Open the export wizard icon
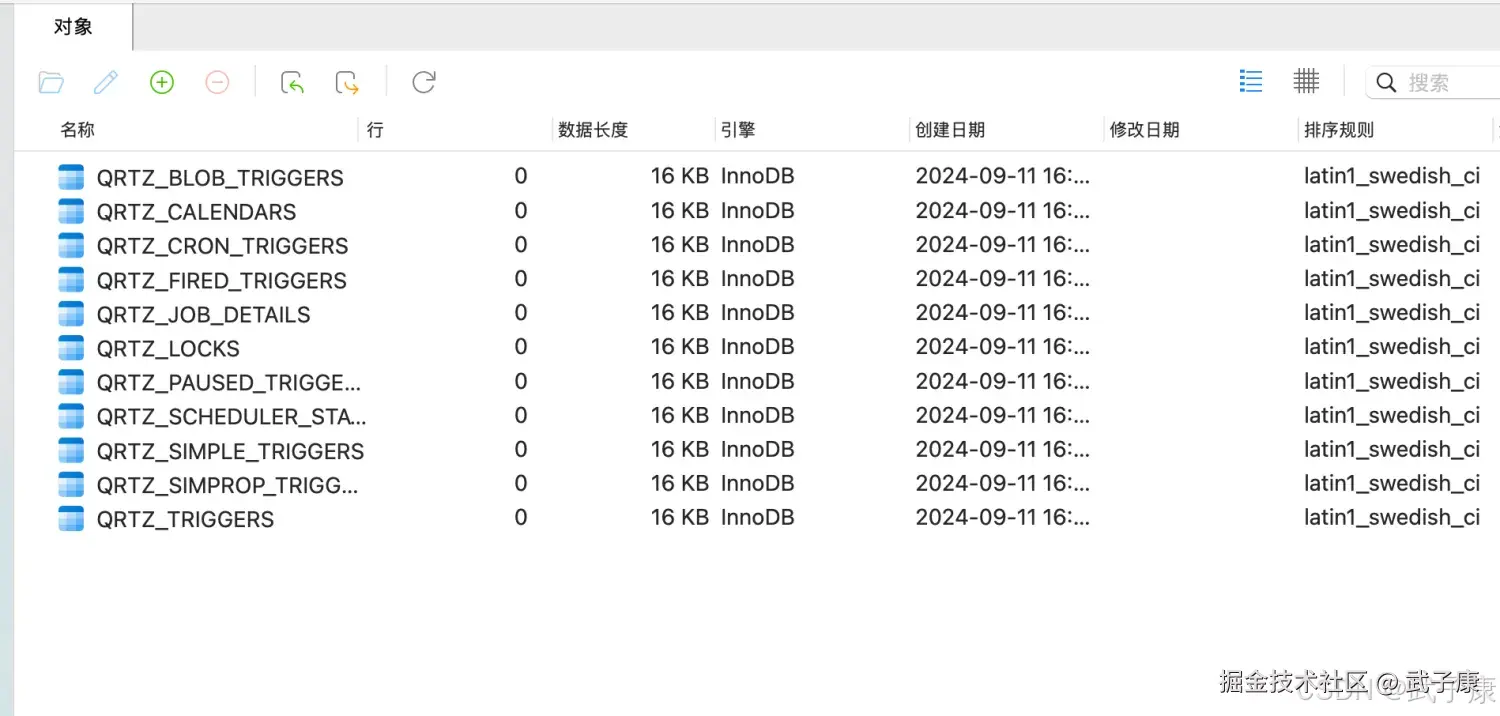This screenshot has height=716, width=1500. (x=346, y=82)
